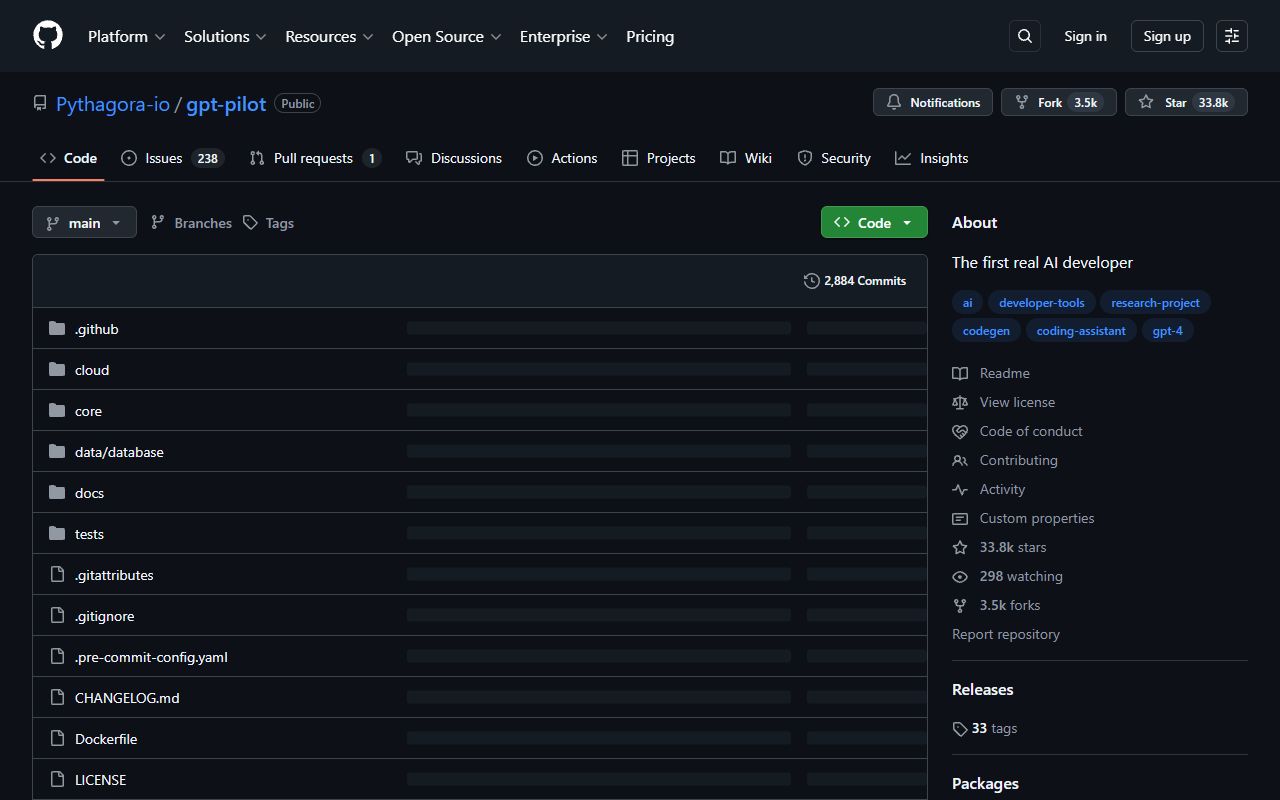
Task: Click the tag icon next to 33 tags
Action: tap(960, 729)
